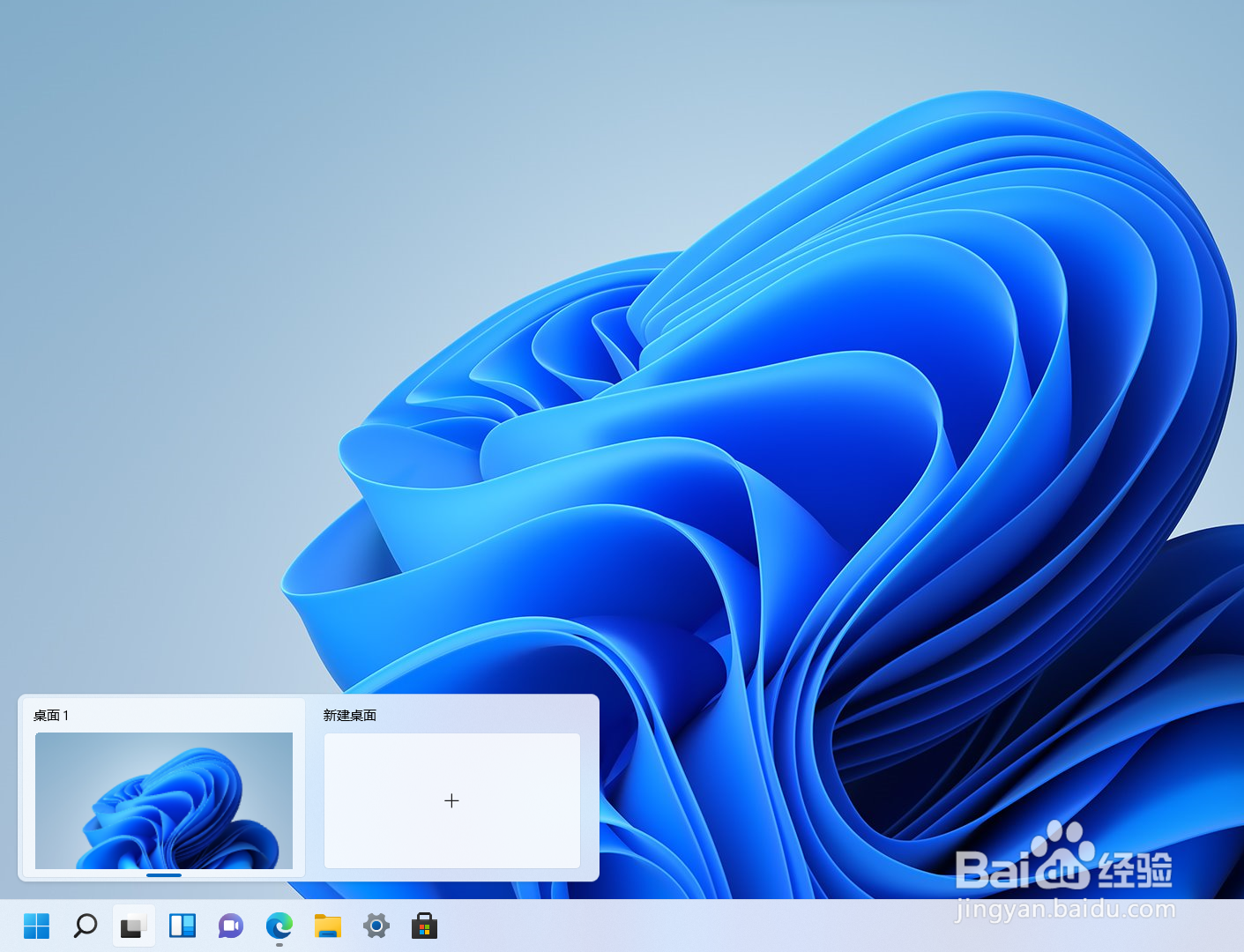Open the Windows Start menu

(x=37, y=926)
